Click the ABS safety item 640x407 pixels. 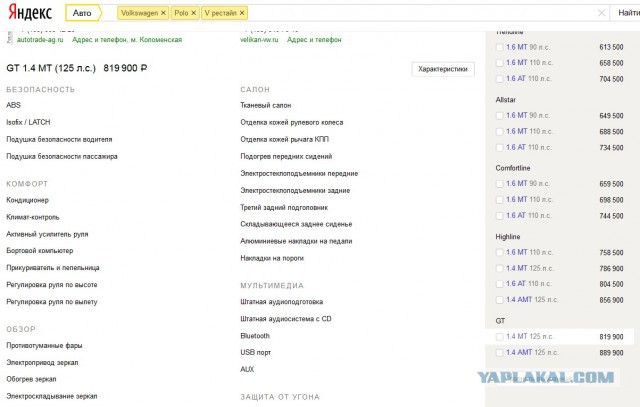point(13,105)
